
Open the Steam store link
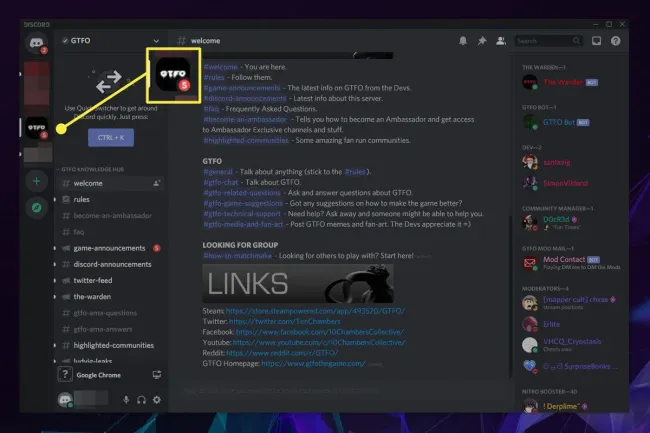315,311
